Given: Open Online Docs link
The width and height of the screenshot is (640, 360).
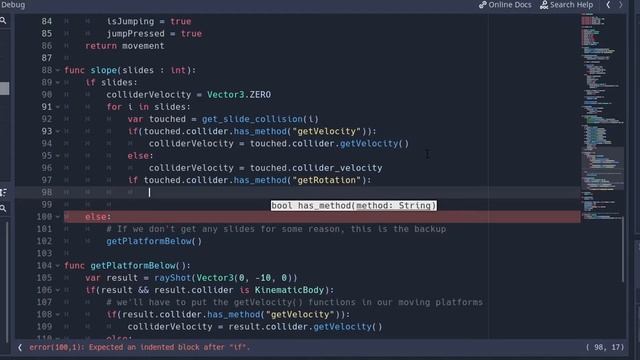Looking at the screenshot, I should 505,5.
